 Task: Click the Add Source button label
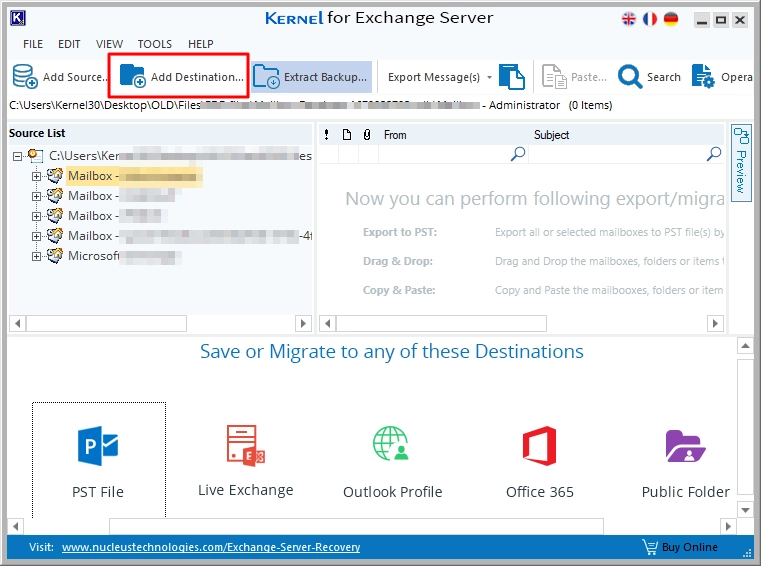[x=75, y=77]
